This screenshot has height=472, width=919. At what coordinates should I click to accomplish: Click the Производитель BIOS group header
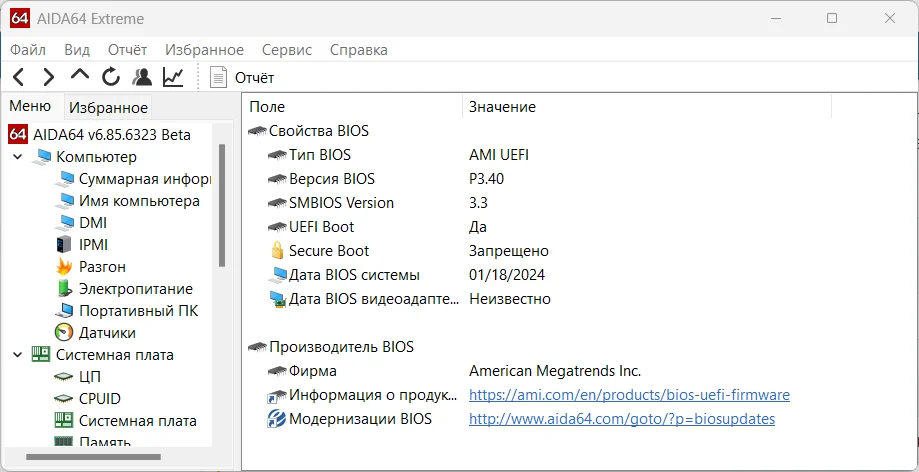pyautogui.click(x=341, y=347)
